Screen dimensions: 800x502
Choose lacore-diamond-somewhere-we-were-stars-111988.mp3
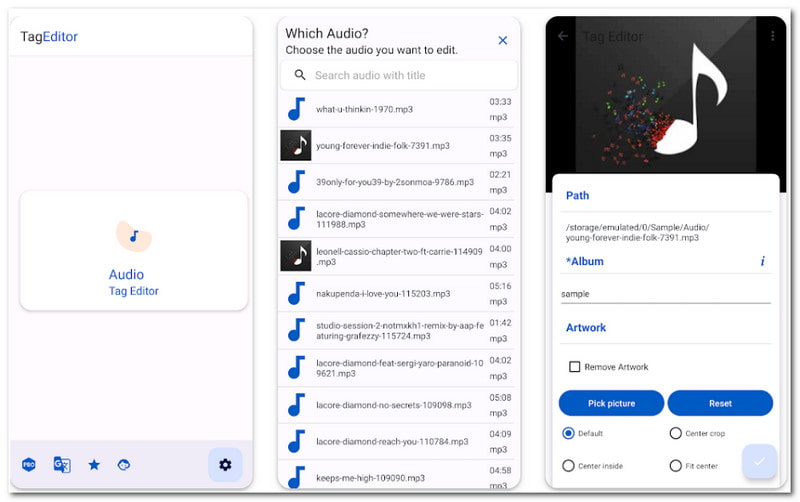(x=396, y=219)
